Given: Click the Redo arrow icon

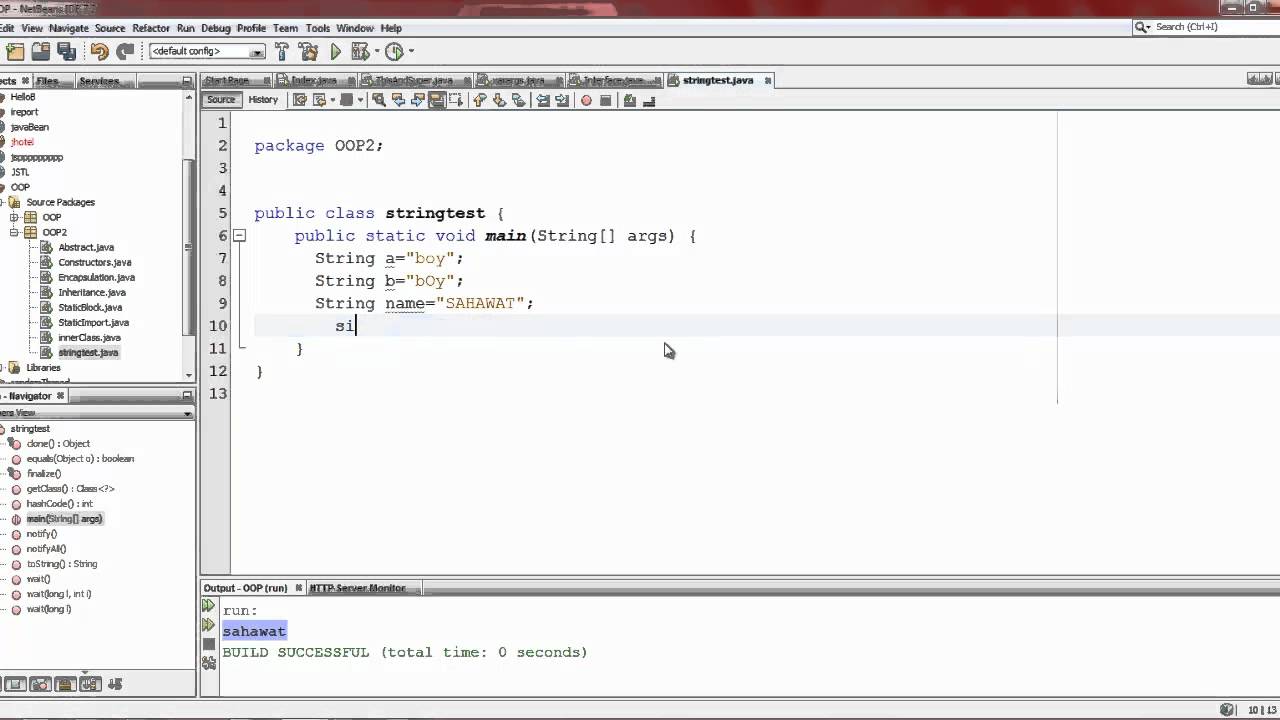Looking at the screenshot, I should [x=125, y=51].
